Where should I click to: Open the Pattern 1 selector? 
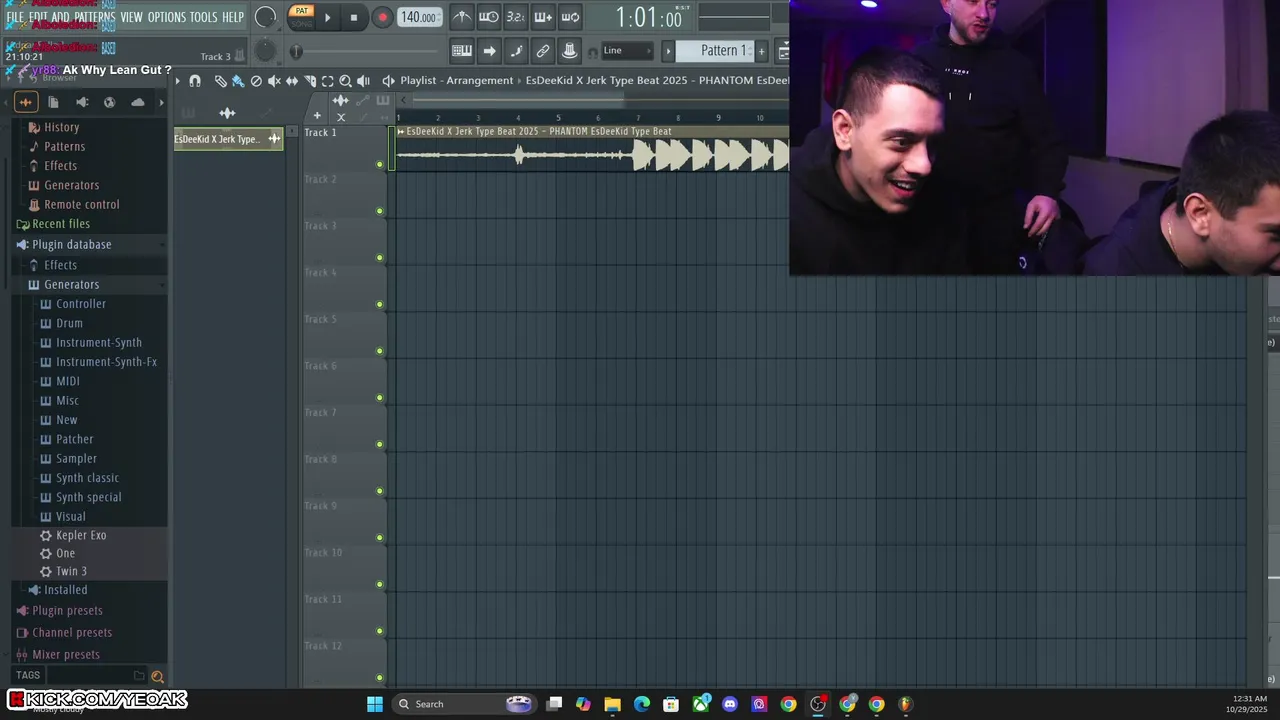[x=717, y=51]
